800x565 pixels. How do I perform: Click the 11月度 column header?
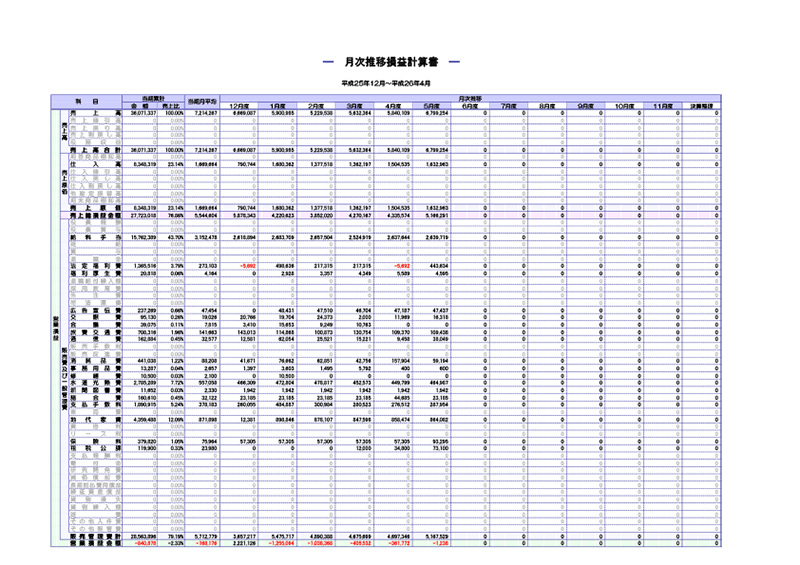tap(663, 106)
